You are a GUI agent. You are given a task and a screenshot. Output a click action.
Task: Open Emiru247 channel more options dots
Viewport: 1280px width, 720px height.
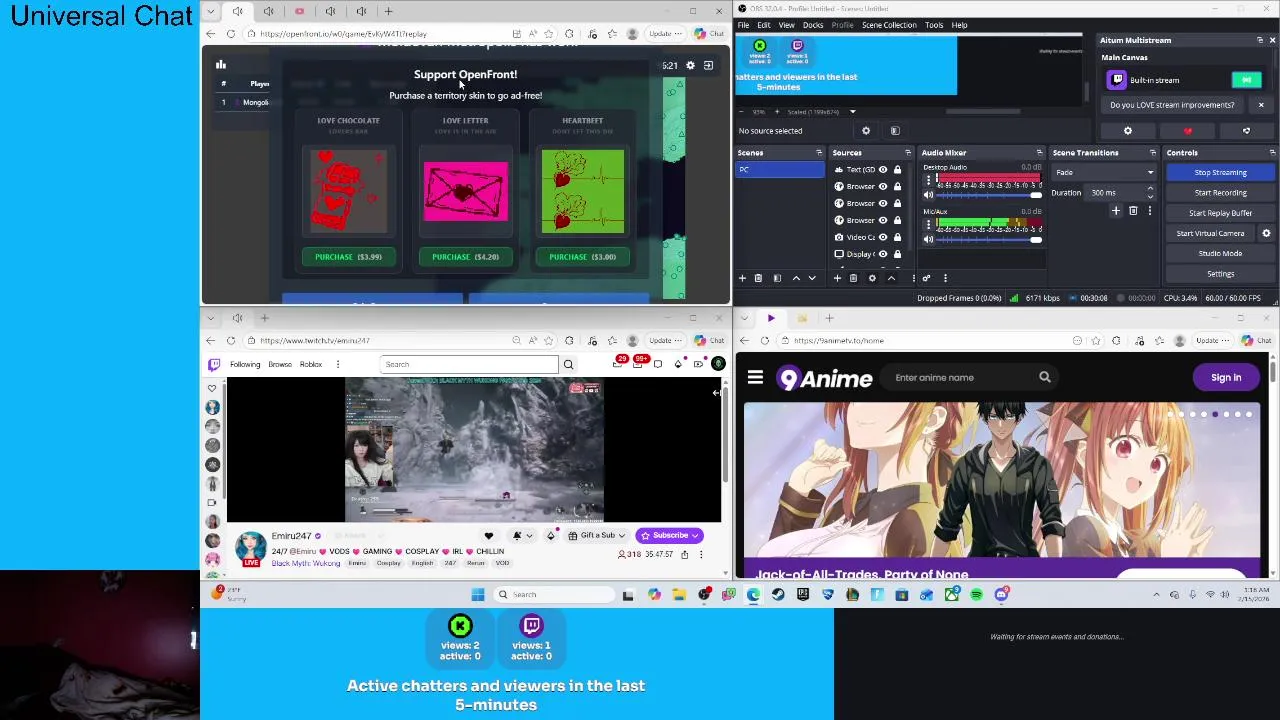click(701, 554)
